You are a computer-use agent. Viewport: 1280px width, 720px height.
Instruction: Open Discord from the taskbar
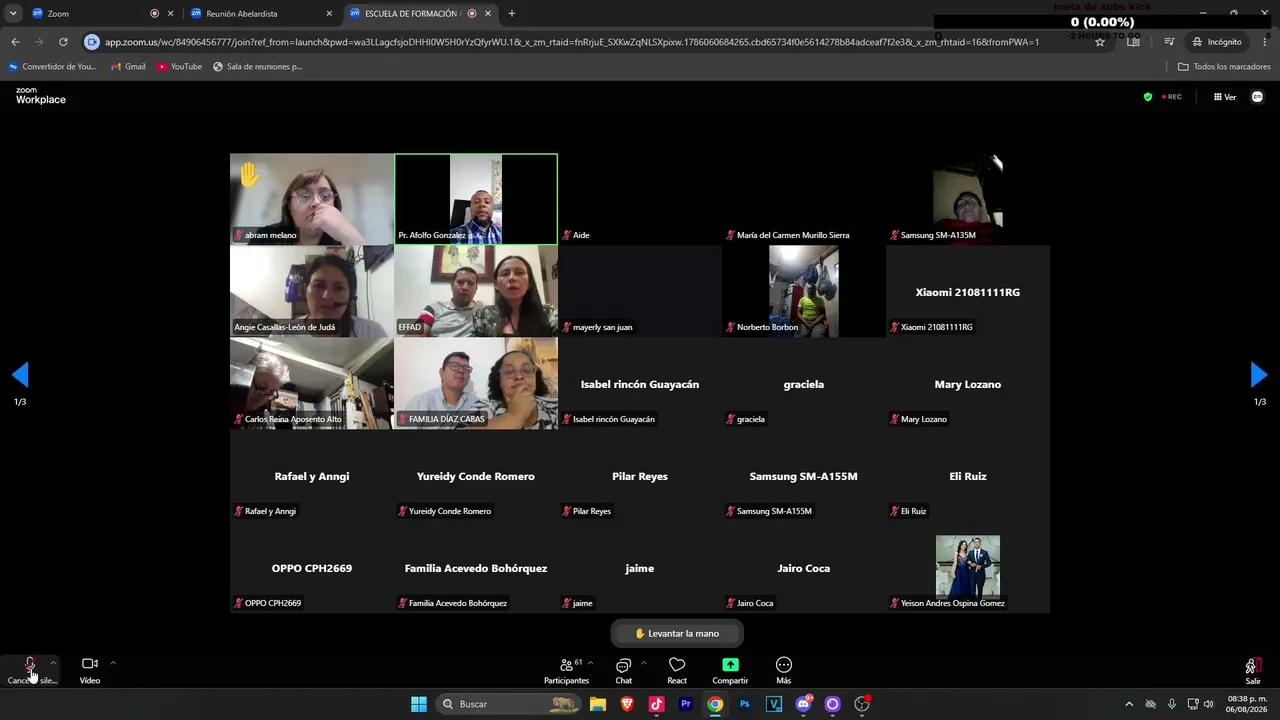(x=803, y=704)
